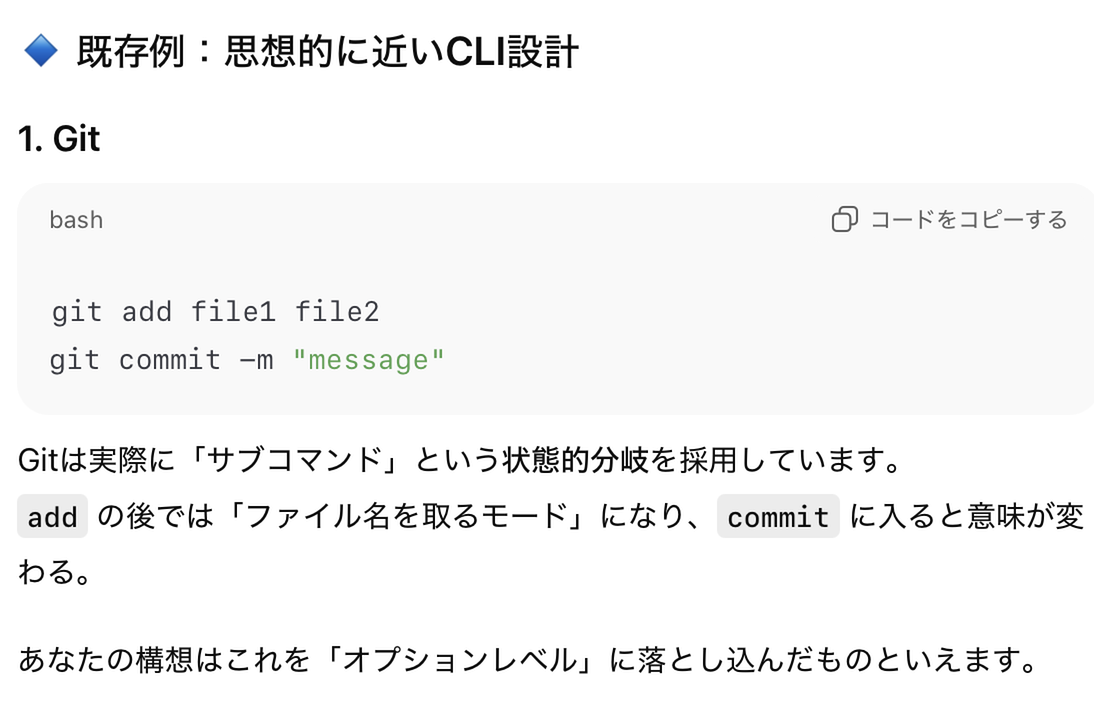Click the inline code badge for add

(x=52, y=517)
